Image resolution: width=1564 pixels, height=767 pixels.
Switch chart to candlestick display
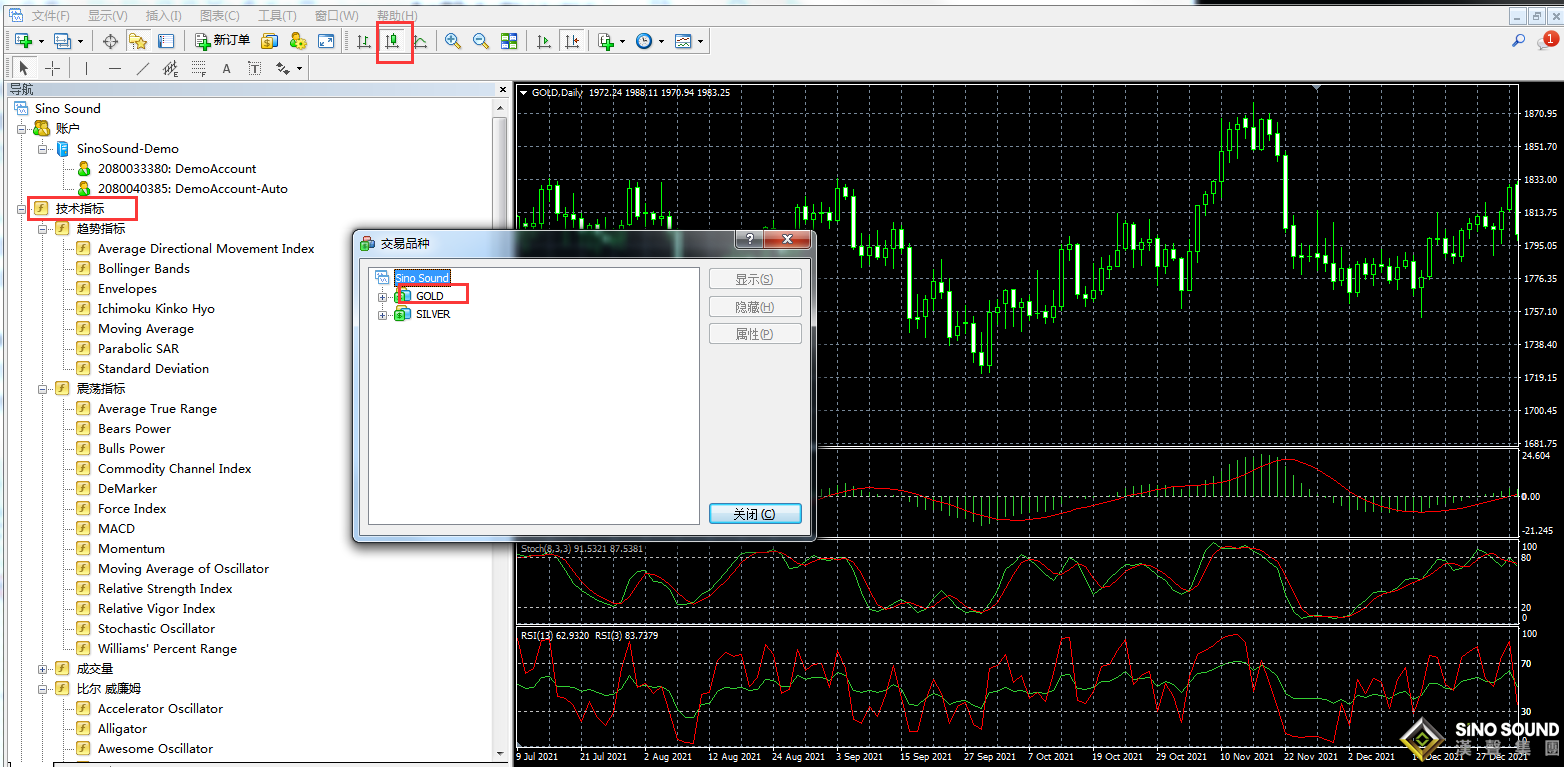pyautogui.click(x=393, y=41)
